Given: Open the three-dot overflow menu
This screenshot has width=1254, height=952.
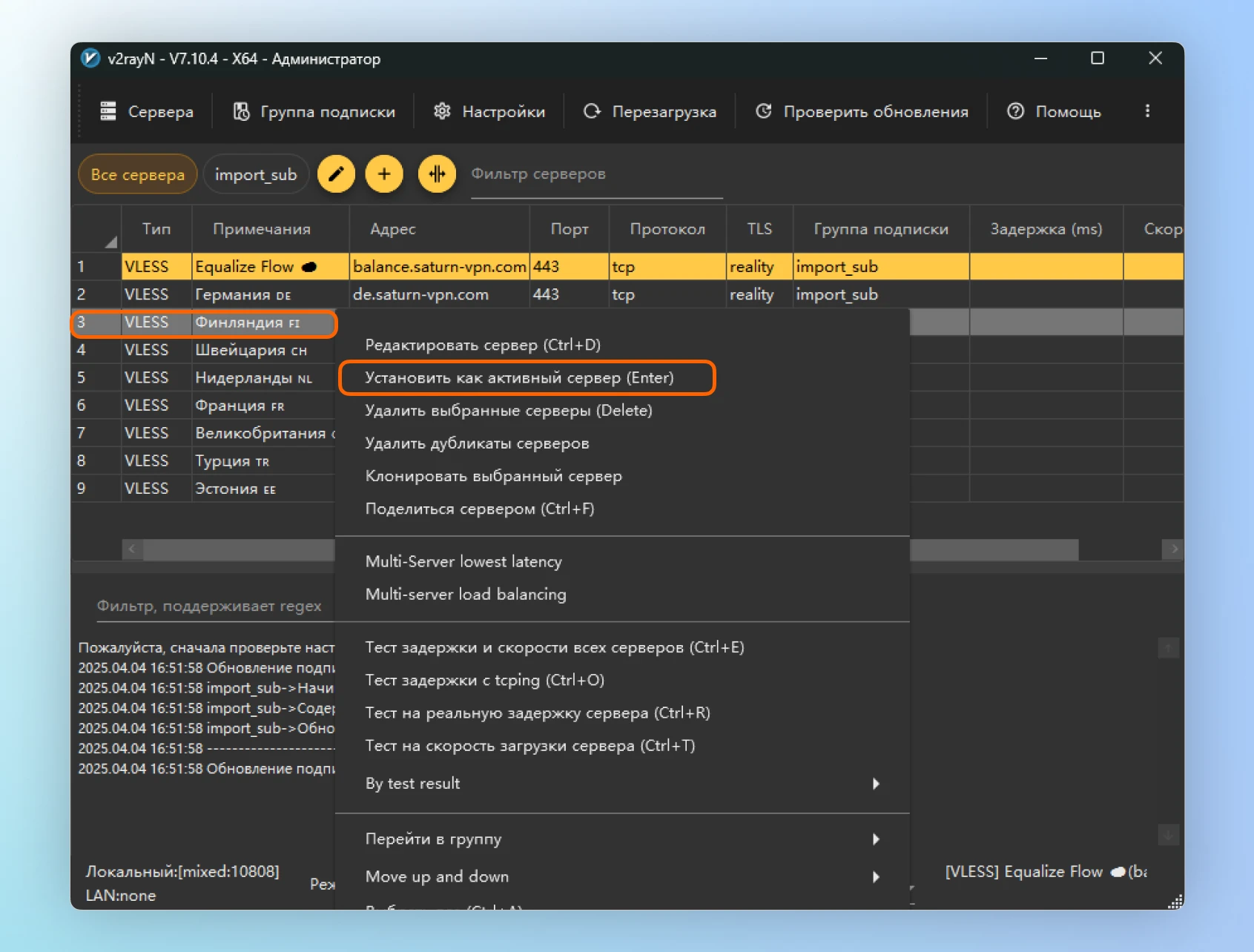Looking at the screenshot, I should (1147, 111).
